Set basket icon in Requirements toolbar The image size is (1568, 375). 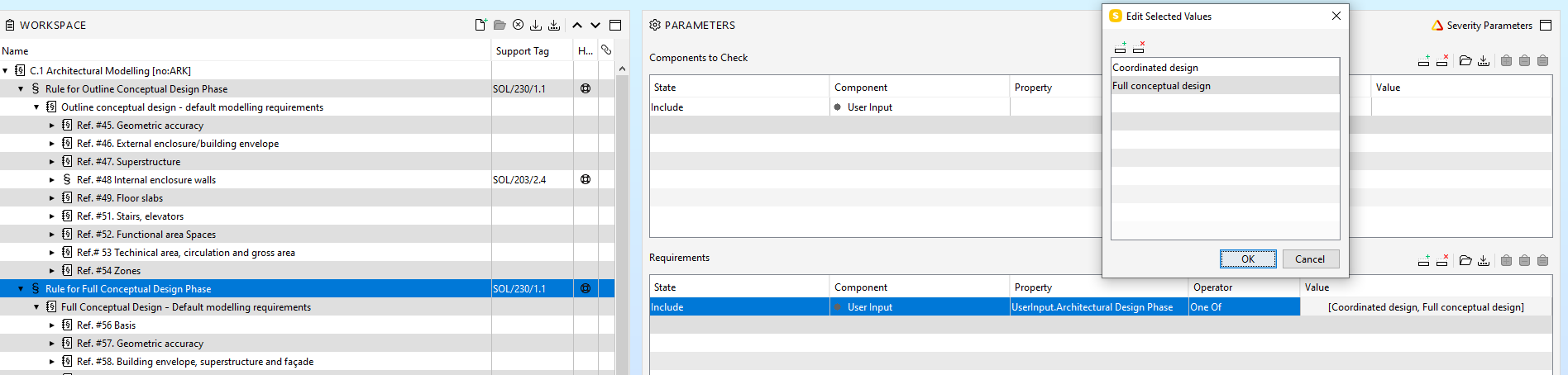click(x=1542, y=260)
